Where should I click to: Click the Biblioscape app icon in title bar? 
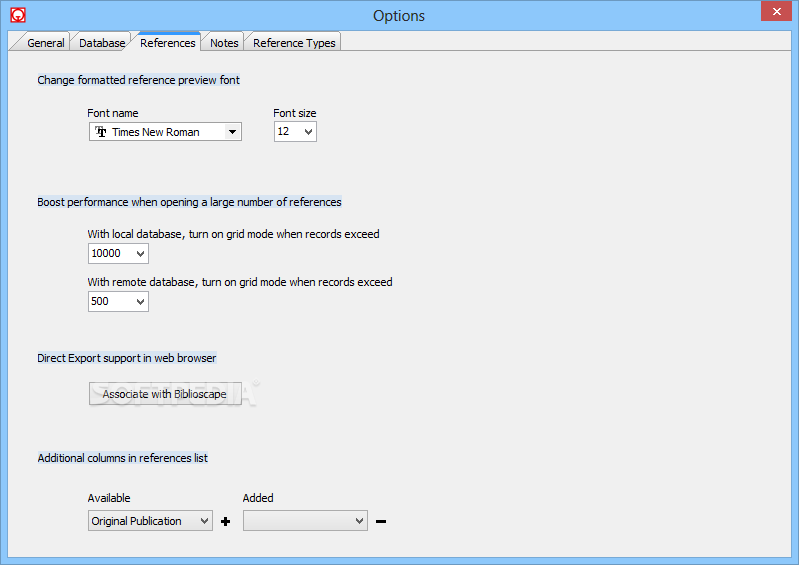pos(18,15)
